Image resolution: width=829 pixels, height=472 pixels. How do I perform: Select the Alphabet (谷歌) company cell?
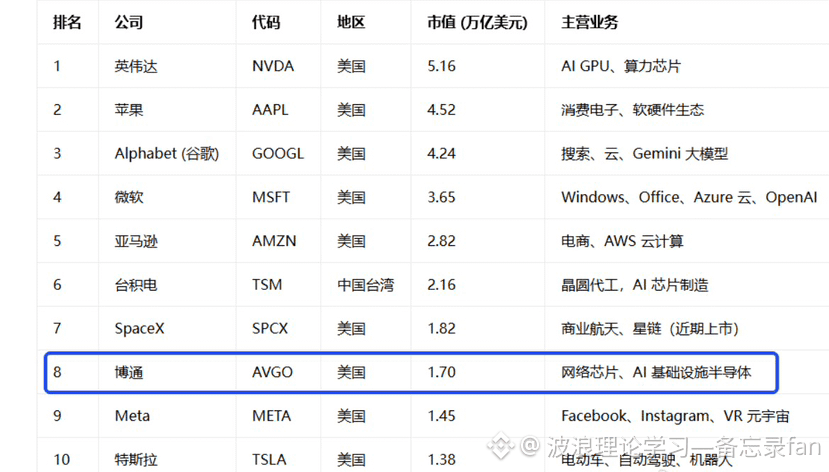pos(167,154)
